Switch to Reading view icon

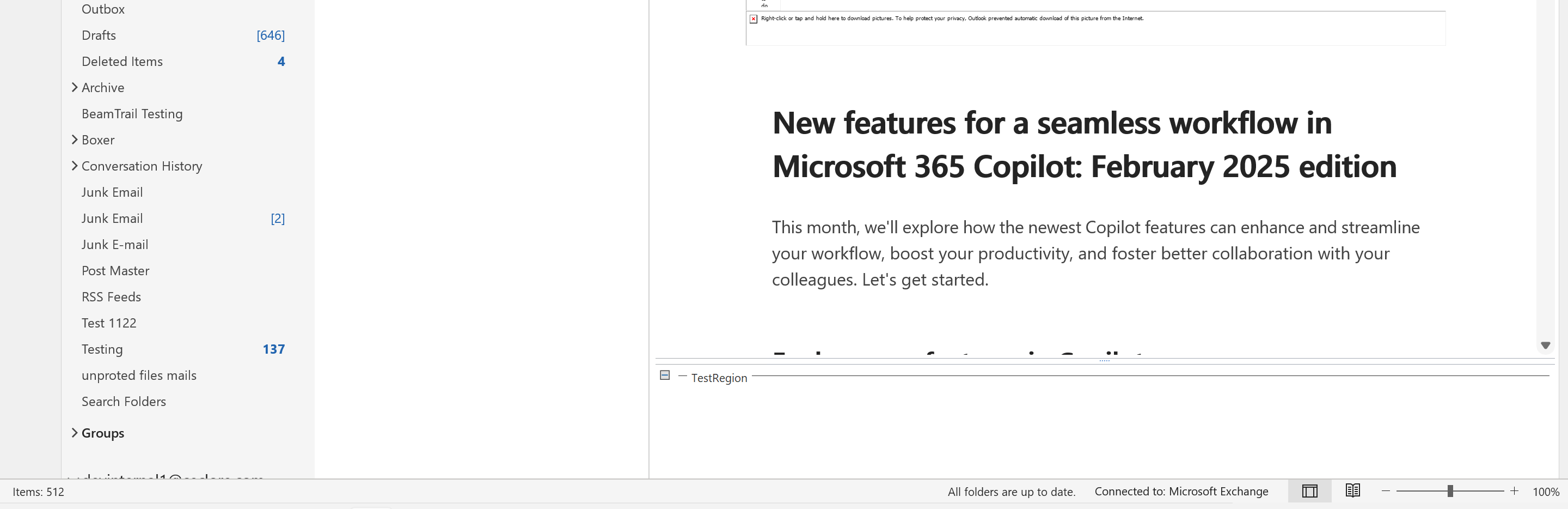click(x=1352, y=492)
